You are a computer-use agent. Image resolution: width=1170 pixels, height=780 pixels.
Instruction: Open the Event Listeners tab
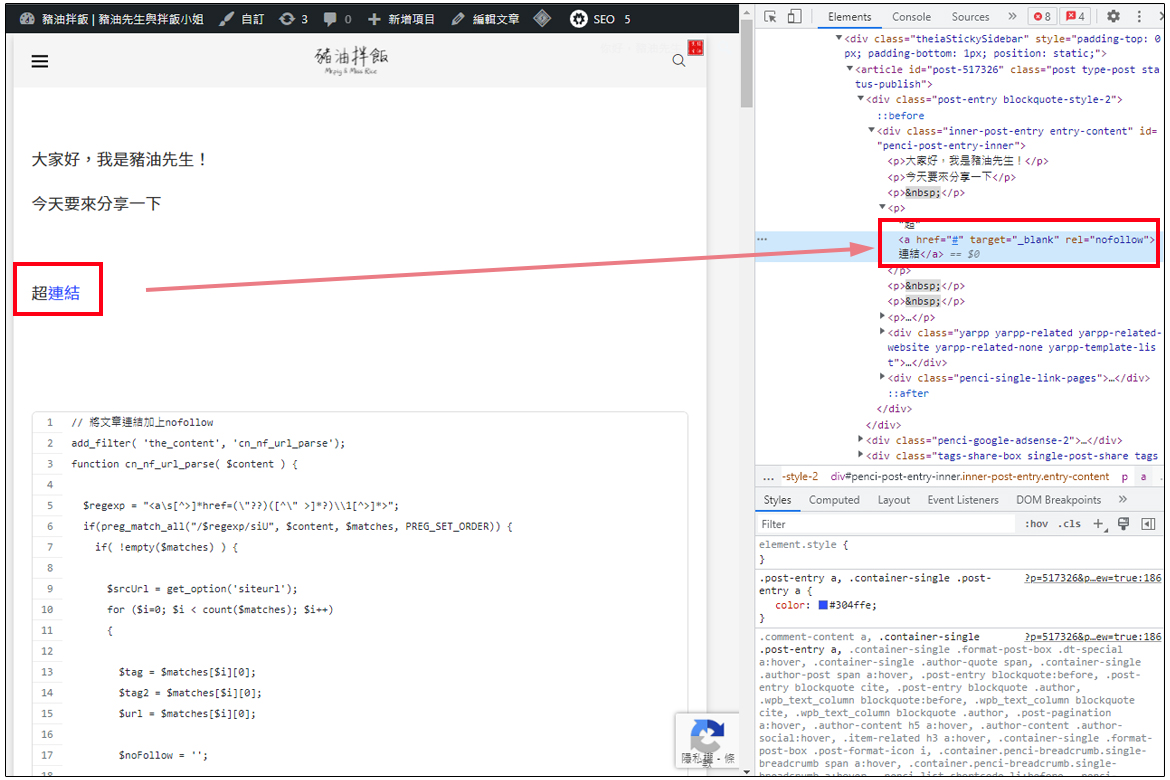963,500
